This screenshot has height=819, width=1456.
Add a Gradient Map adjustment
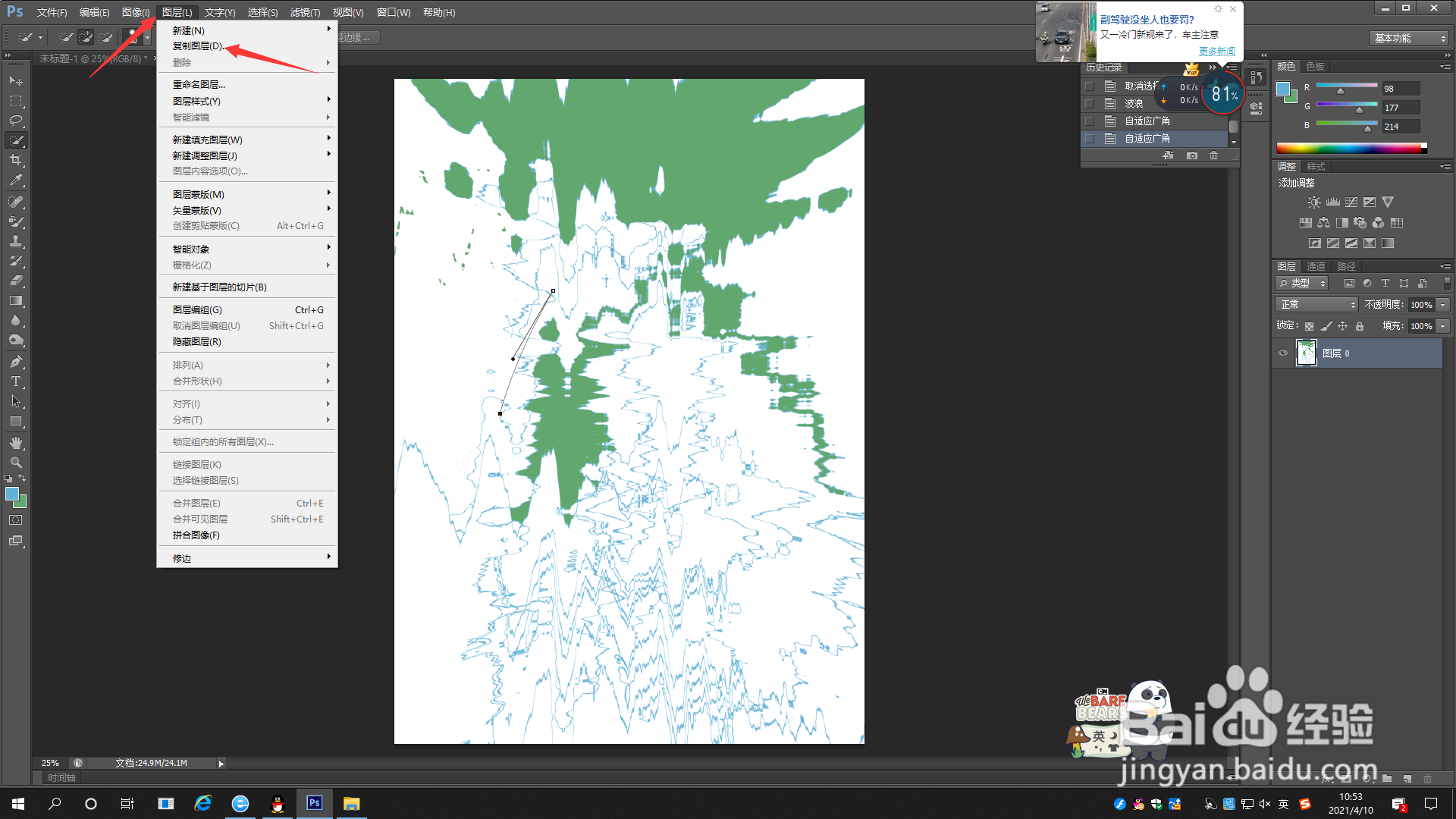[1388, 243]
